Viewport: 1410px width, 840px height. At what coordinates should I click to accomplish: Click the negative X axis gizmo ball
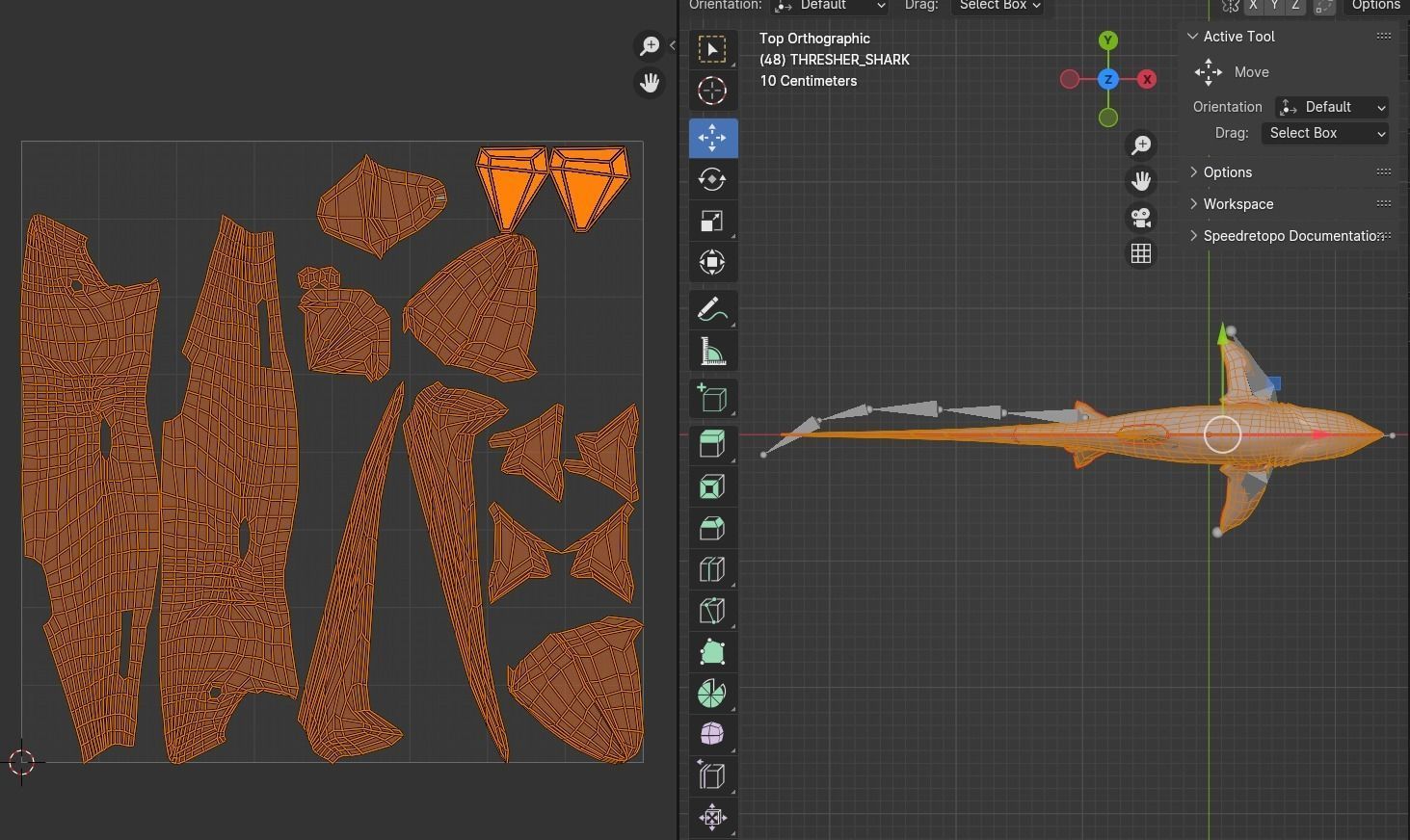tap(1070, 79)
